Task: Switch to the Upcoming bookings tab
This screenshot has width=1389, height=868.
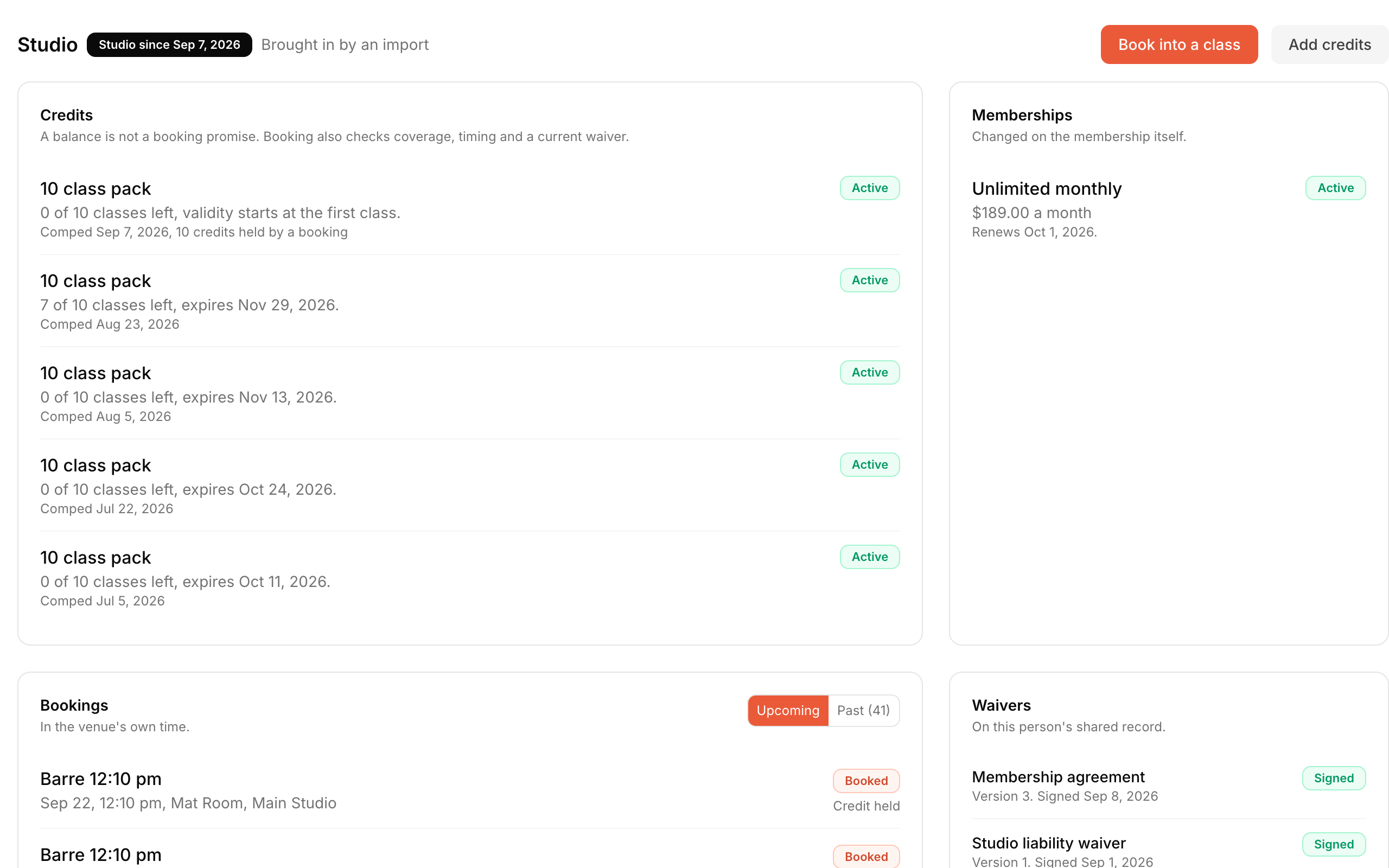Action: tap(788, 710)
